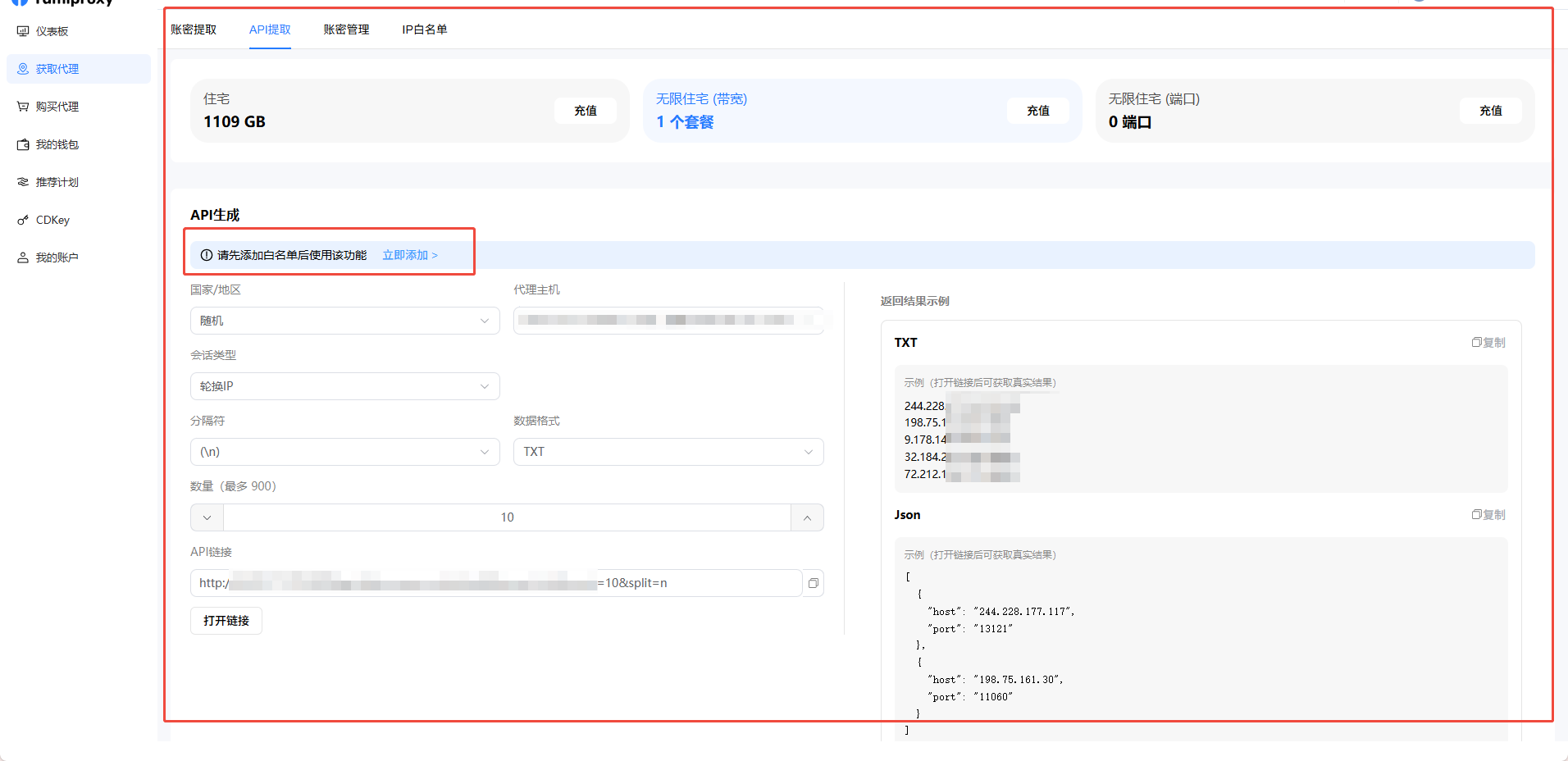Open the 分隔符 dropdown showing (\n)
The image size is (1568, 761).
(345, 452)
